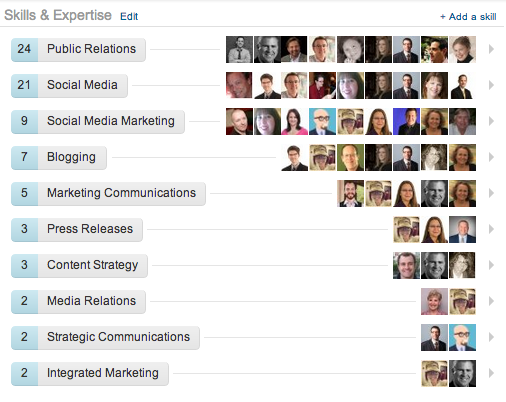Expand endorsers arrow for Public Relations row
Screen dimensions: 506x402
tap(491, 49)
